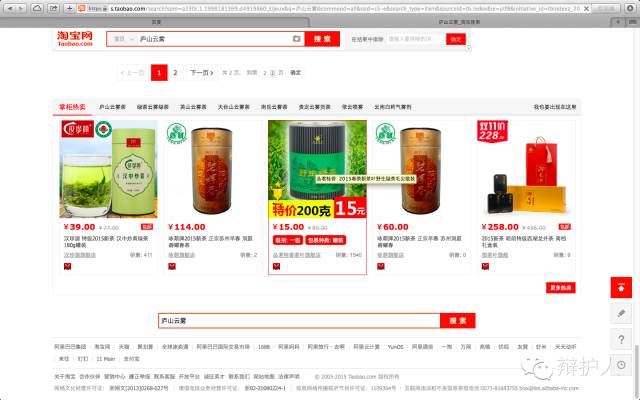
Task: Open the YunOS footer link
Action: point(395,347)
